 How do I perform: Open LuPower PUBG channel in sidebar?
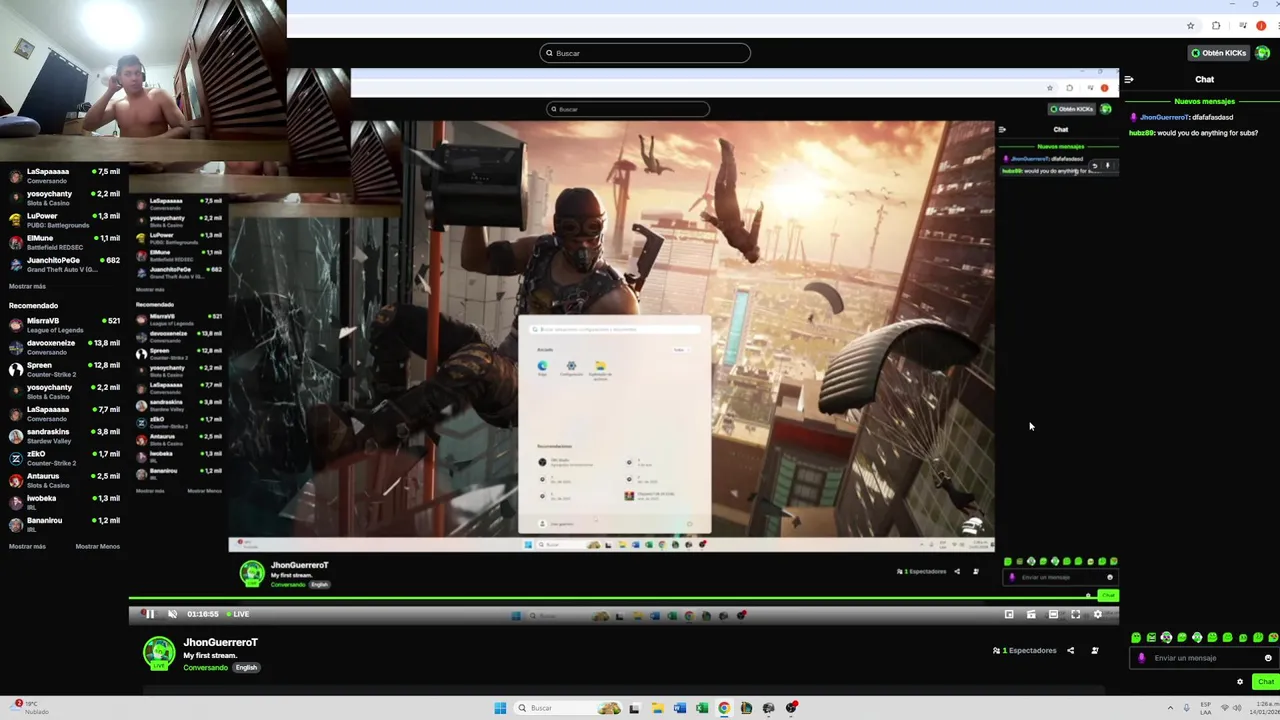[64, 220]
